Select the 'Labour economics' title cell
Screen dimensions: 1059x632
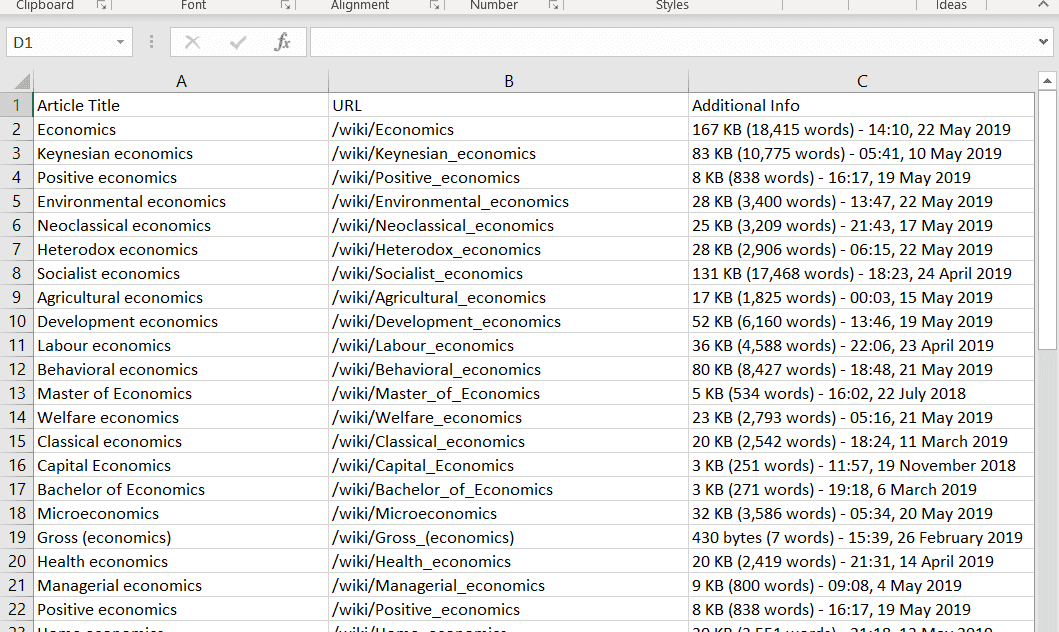tap(181, 346)
